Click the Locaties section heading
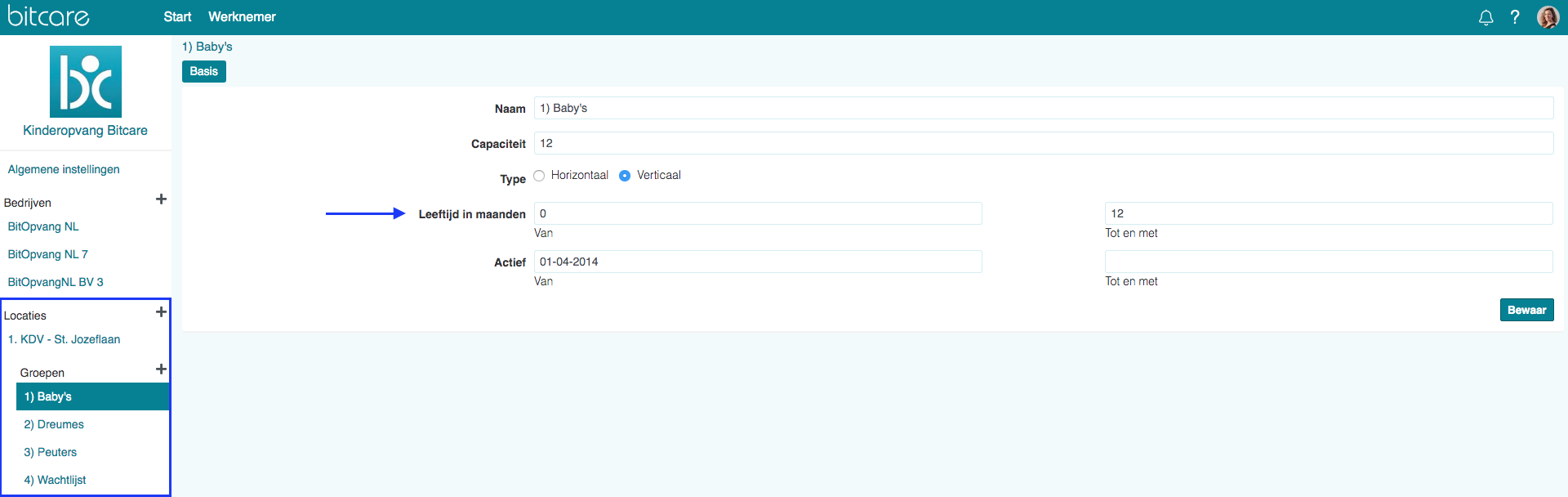1568x497 pixels. pos(25,316)
